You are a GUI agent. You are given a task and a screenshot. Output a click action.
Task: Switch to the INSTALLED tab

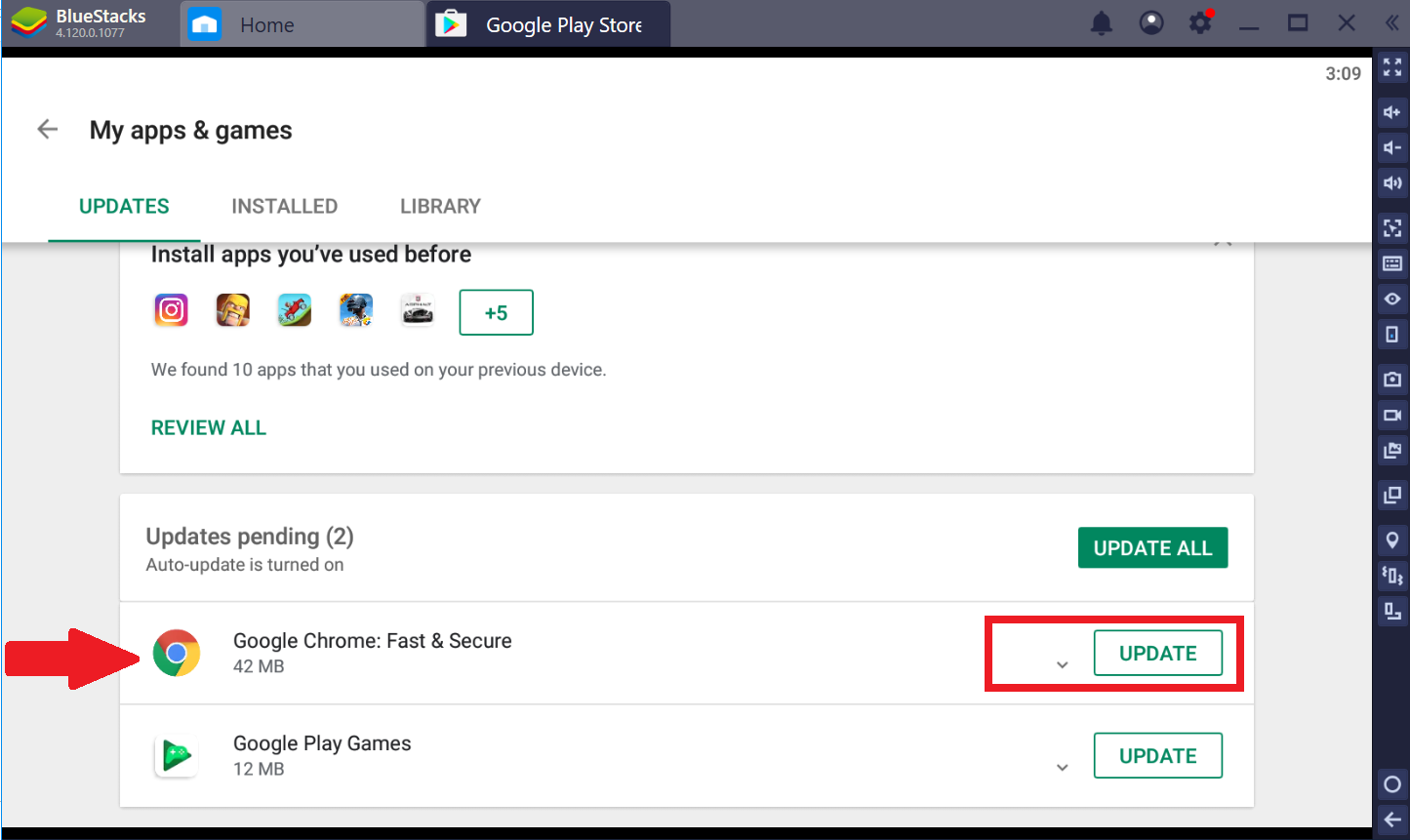[284, 206]
